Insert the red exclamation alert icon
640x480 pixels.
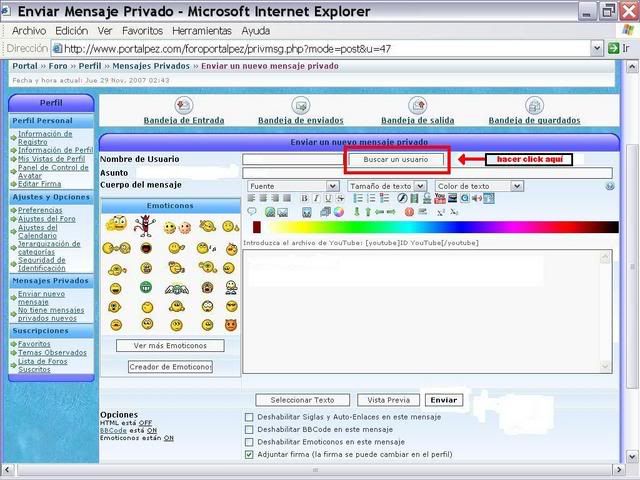coord(409,212)
